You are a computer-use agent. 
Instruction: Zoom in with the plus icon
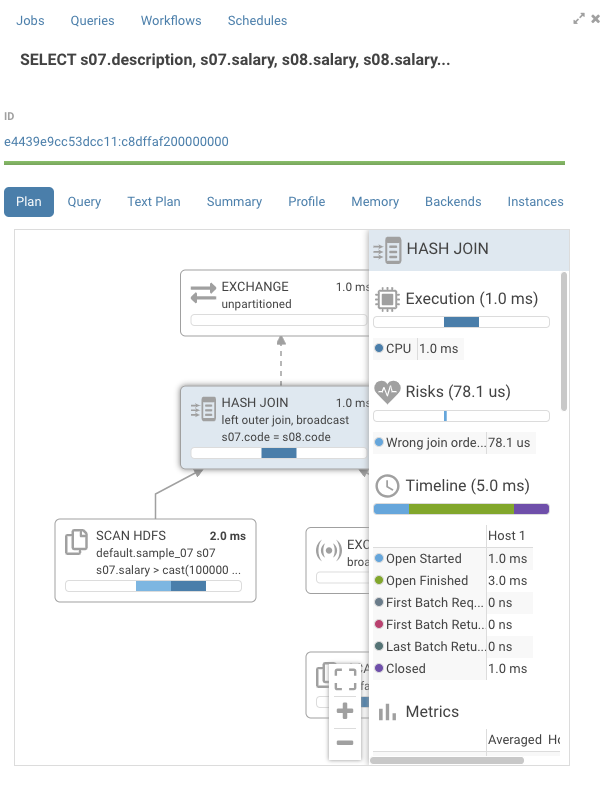345,711
